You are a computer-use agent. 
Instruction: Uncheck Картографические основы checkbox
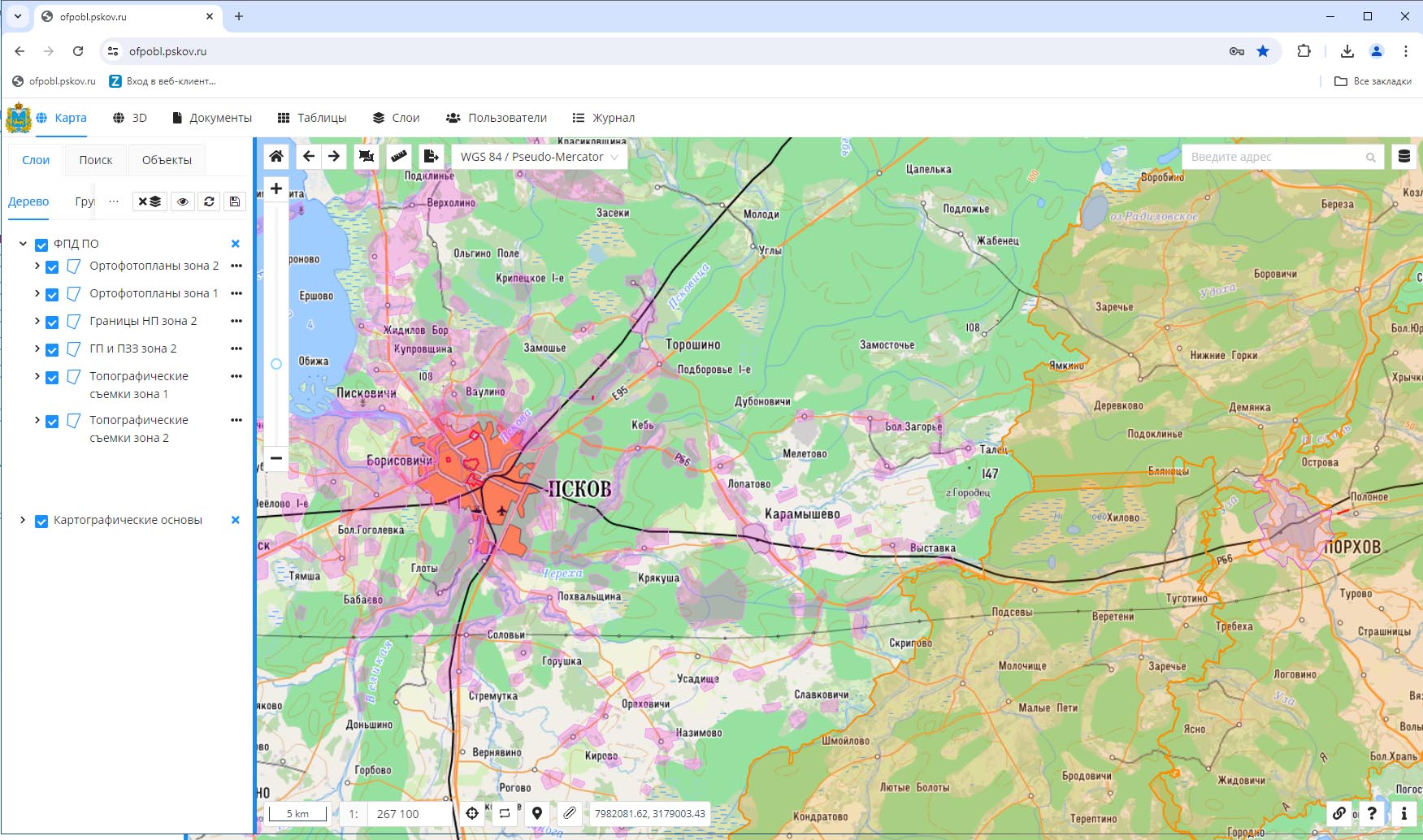41,522
